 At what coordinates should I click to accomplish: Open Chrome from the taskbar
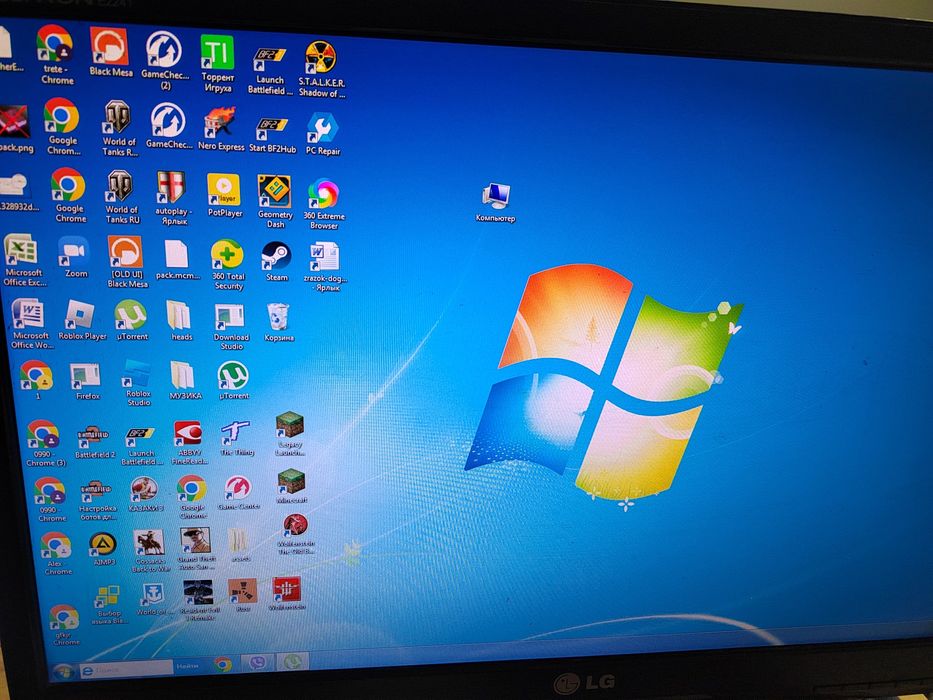(223, 664)
